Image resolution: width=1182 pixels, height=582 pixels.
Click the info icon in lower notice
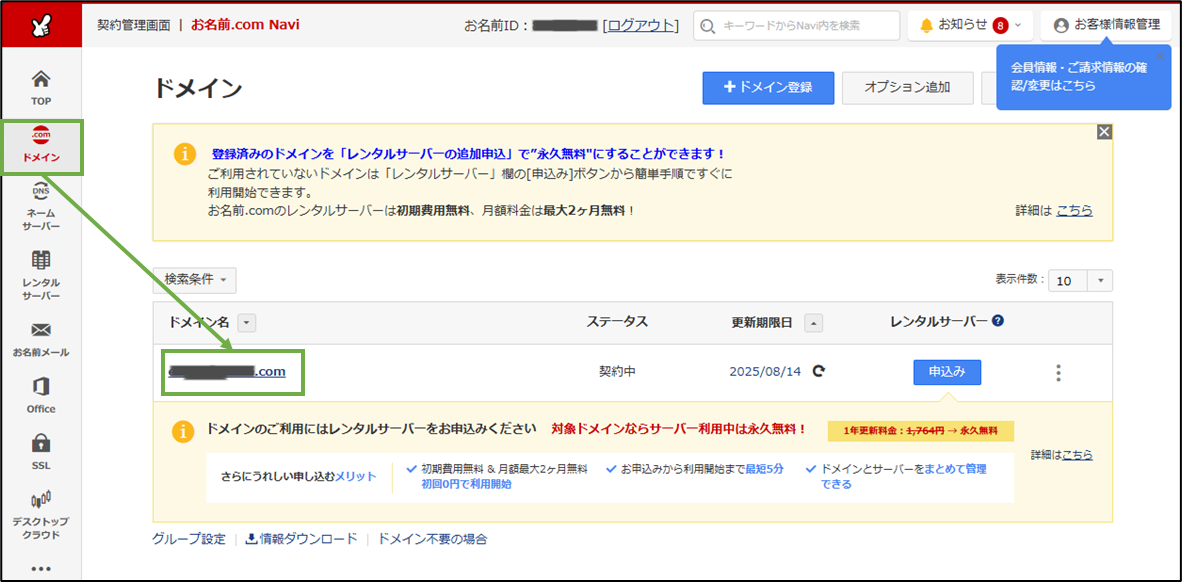[182, 431]
